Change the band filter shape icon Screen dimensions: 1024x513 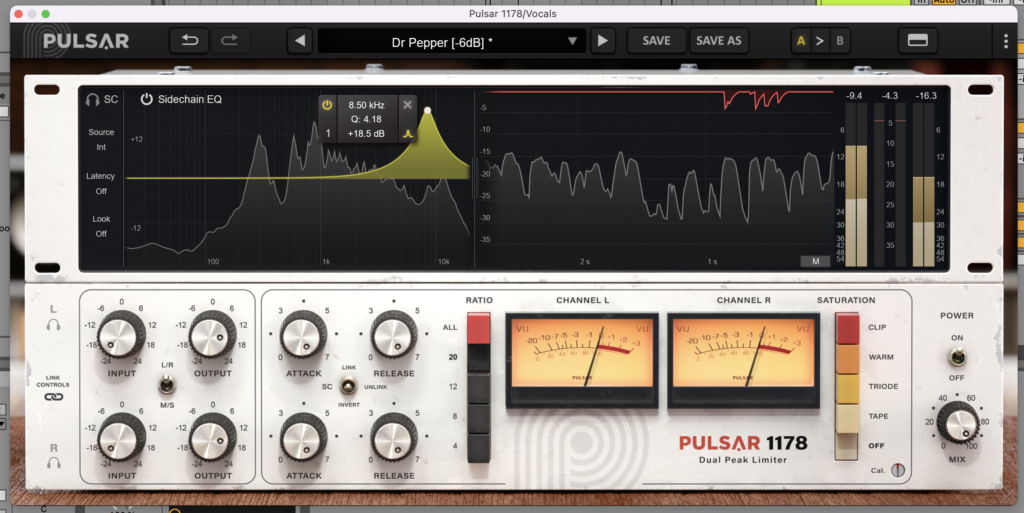(408, 133)
